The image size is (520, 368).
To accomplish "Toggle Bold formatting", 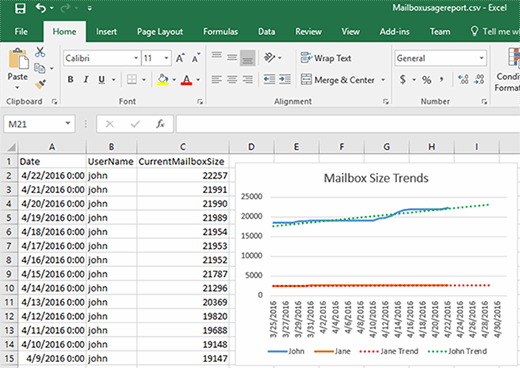I will (x=70, y=79).
